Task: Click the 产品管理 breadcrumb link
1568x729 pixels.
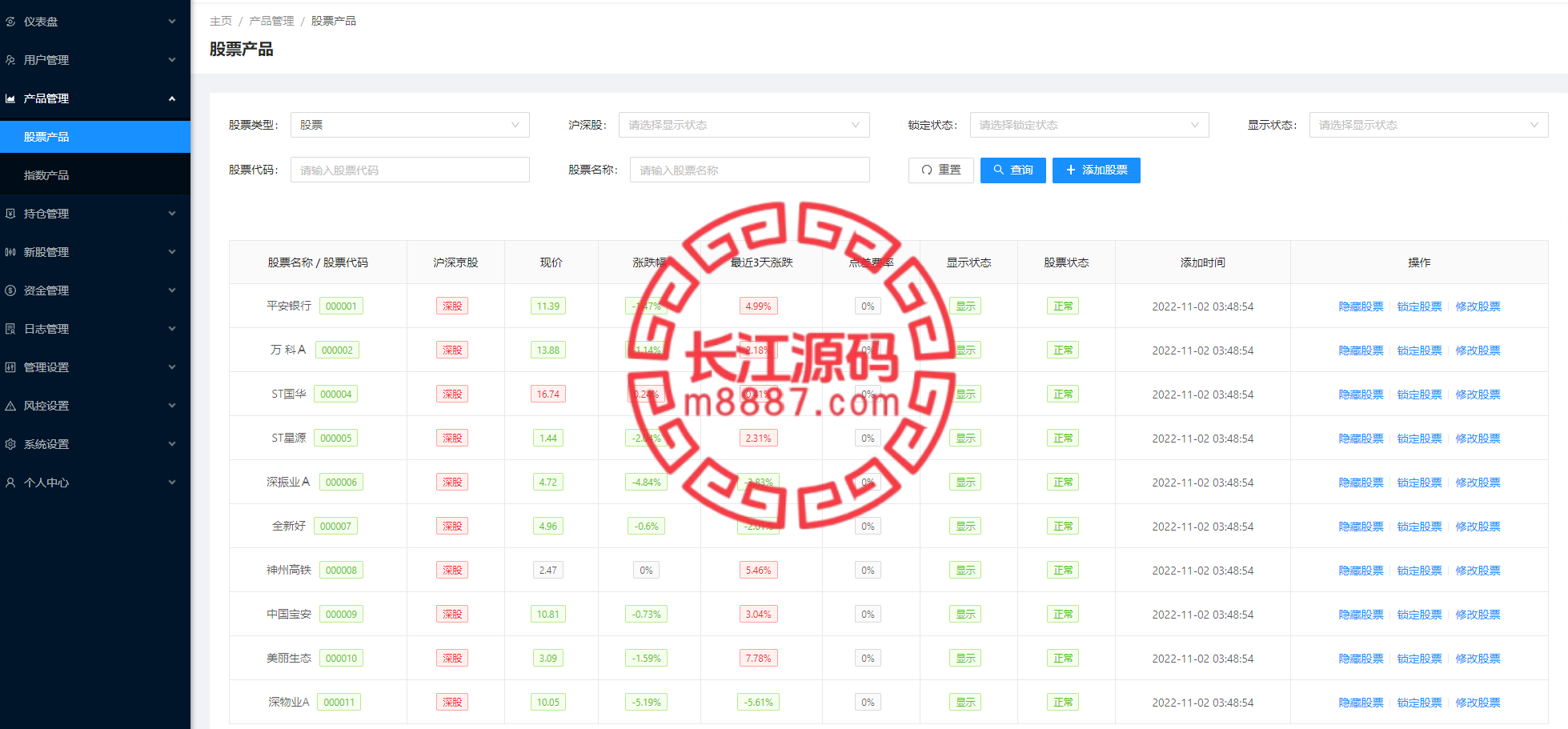Action: point(271,21)
